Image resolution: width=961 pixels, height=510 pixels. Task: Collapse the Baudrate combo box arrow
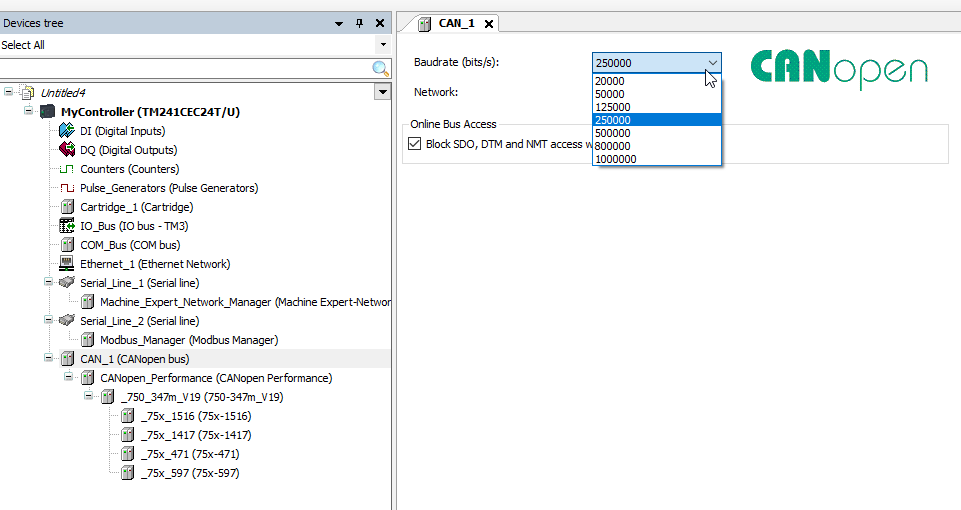coord(712,63)
